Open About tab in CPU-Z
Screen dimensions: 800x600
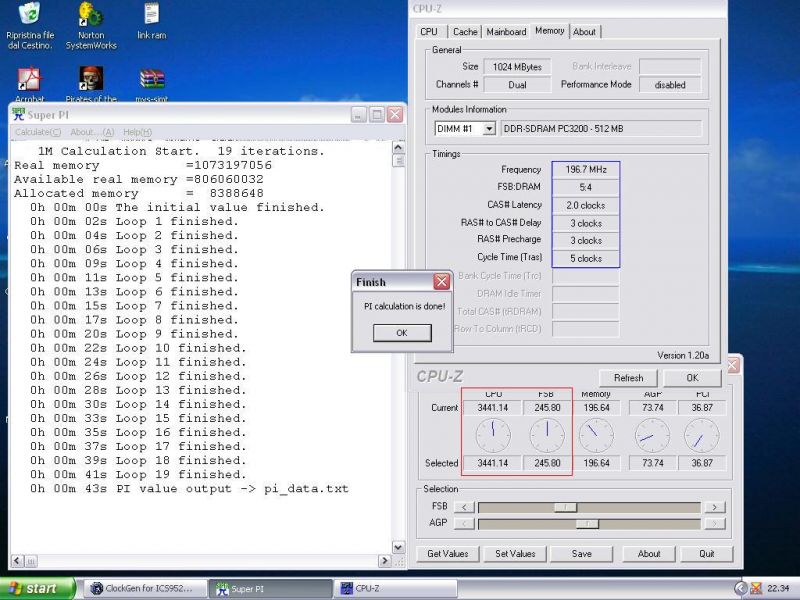tap(584, 32)
